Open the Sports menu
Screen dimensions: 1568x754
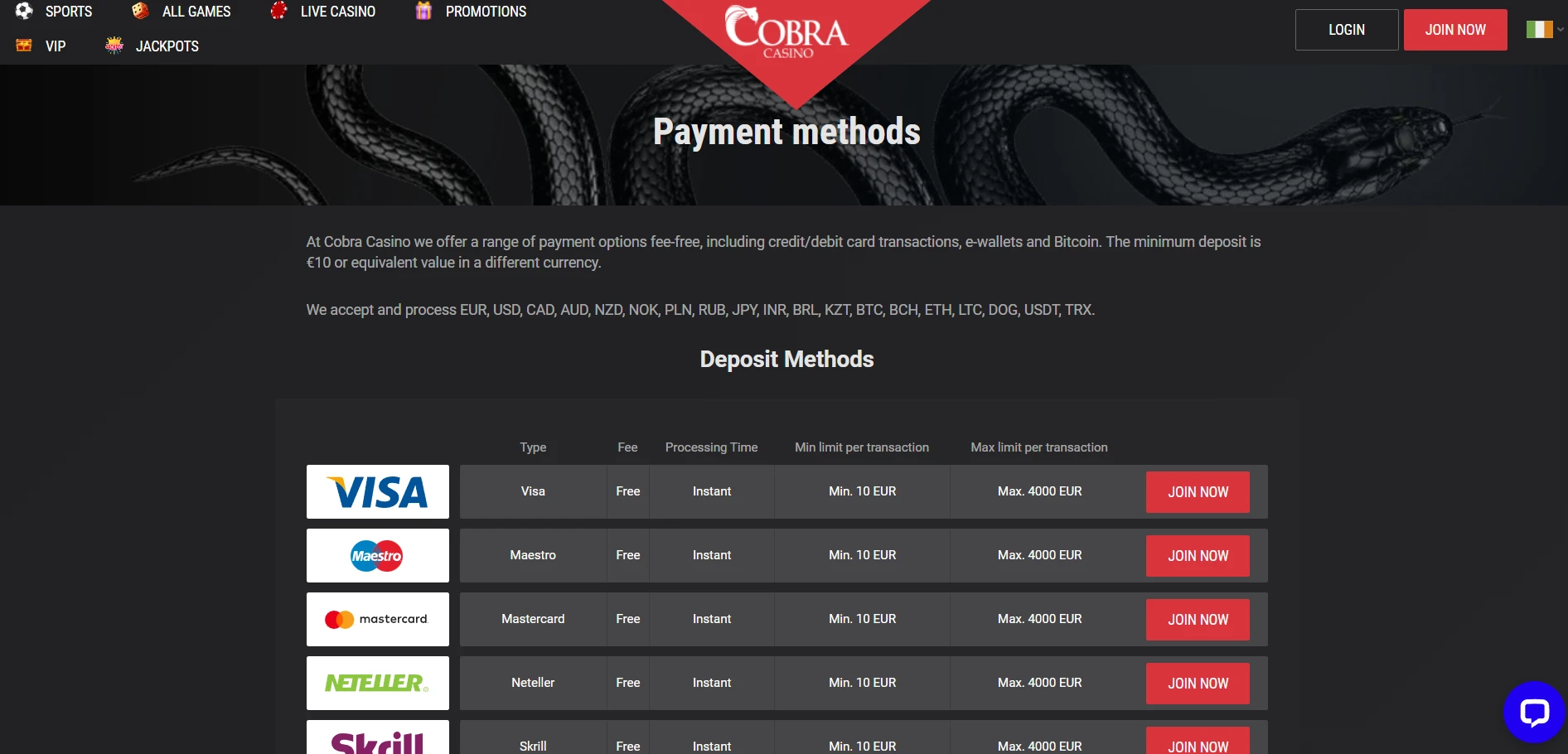pos(69,12)
